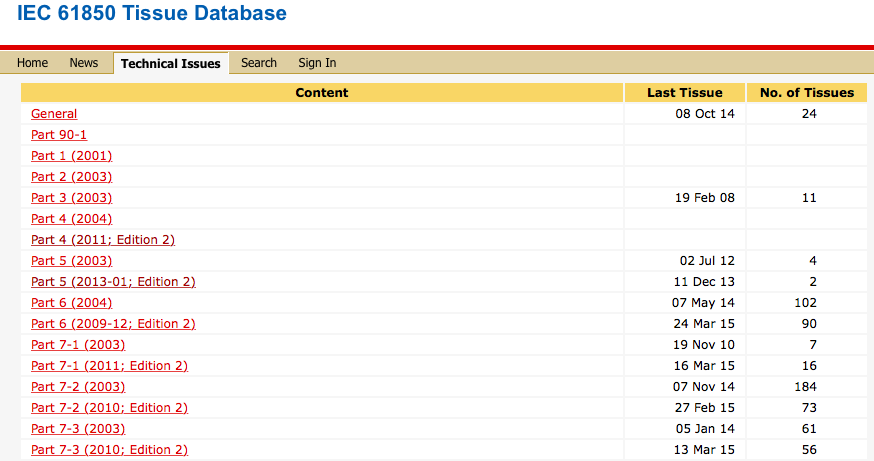Open Part 7-1 (2003) link
The height and width of the screenshot is (461, 874).
click(x=78, y=344)
